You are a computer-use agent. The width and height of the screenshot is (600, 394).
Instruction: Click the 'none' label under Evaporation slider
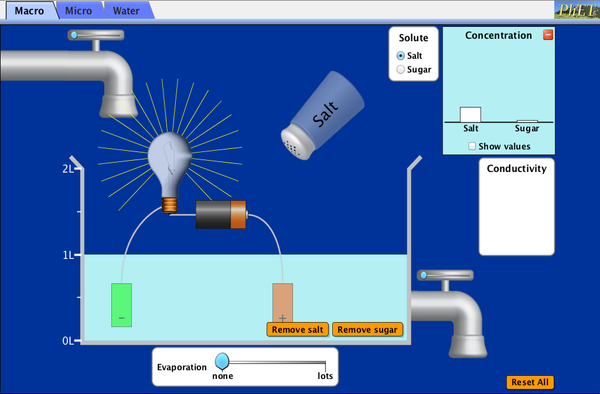[x=223, y=376]
